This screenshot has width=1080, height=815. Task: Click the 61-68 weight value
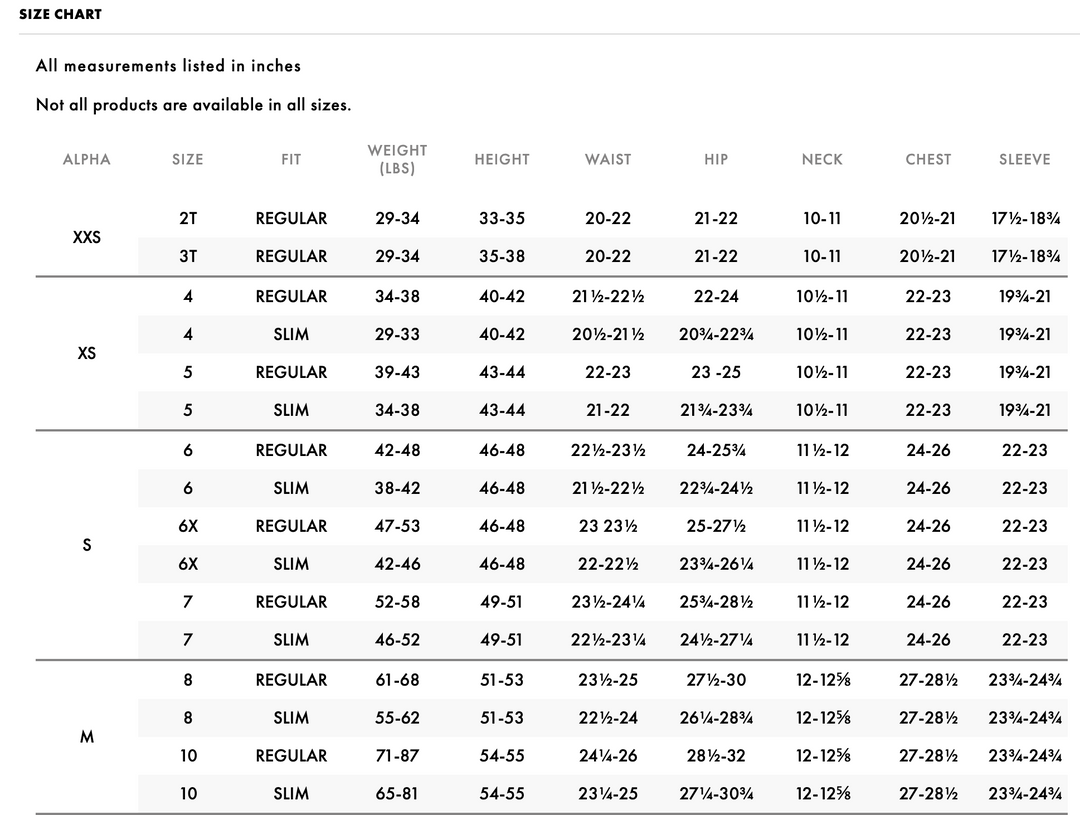tap(397, 680)
